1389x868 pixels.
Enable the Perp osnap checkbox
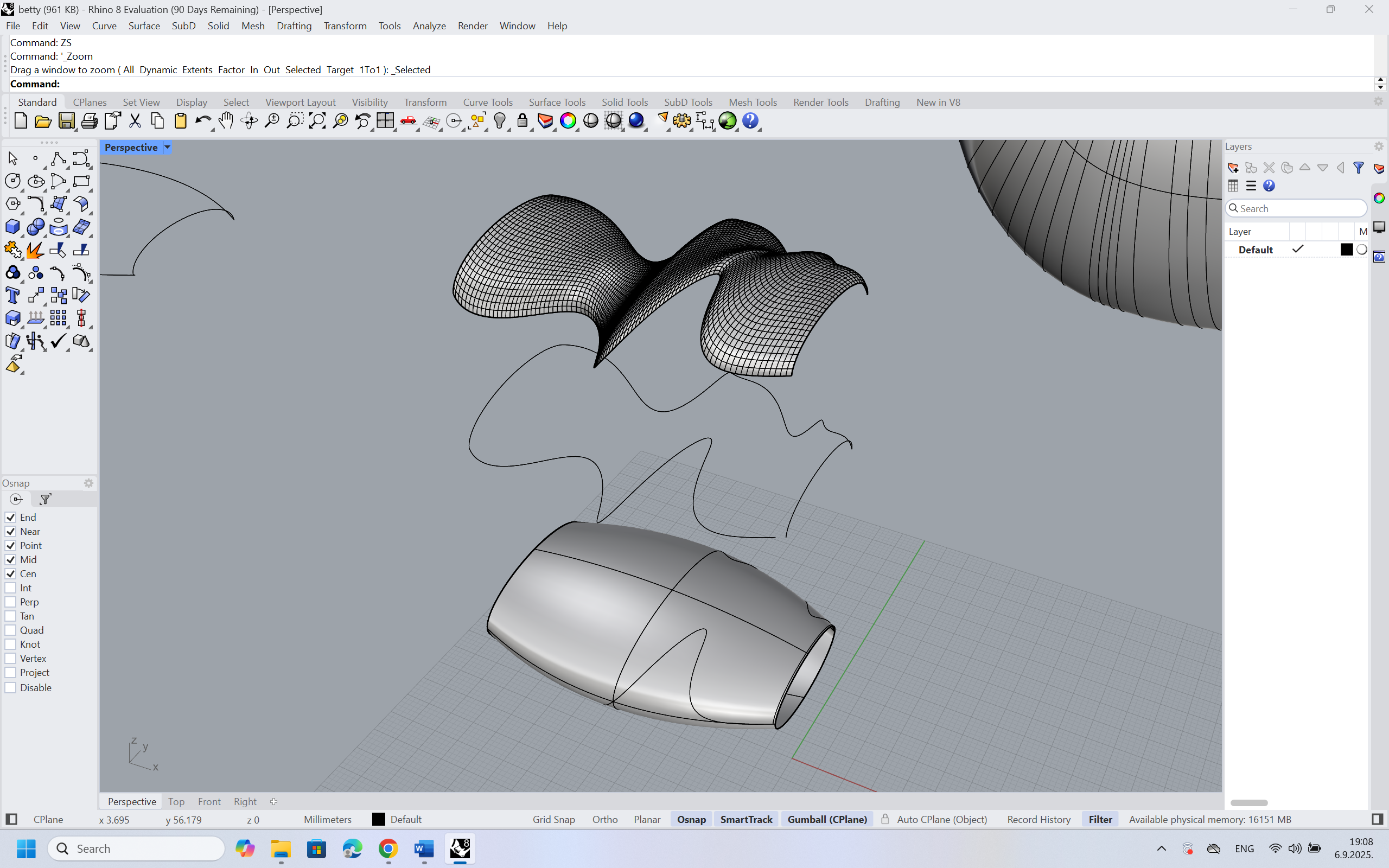pos(10,602)
